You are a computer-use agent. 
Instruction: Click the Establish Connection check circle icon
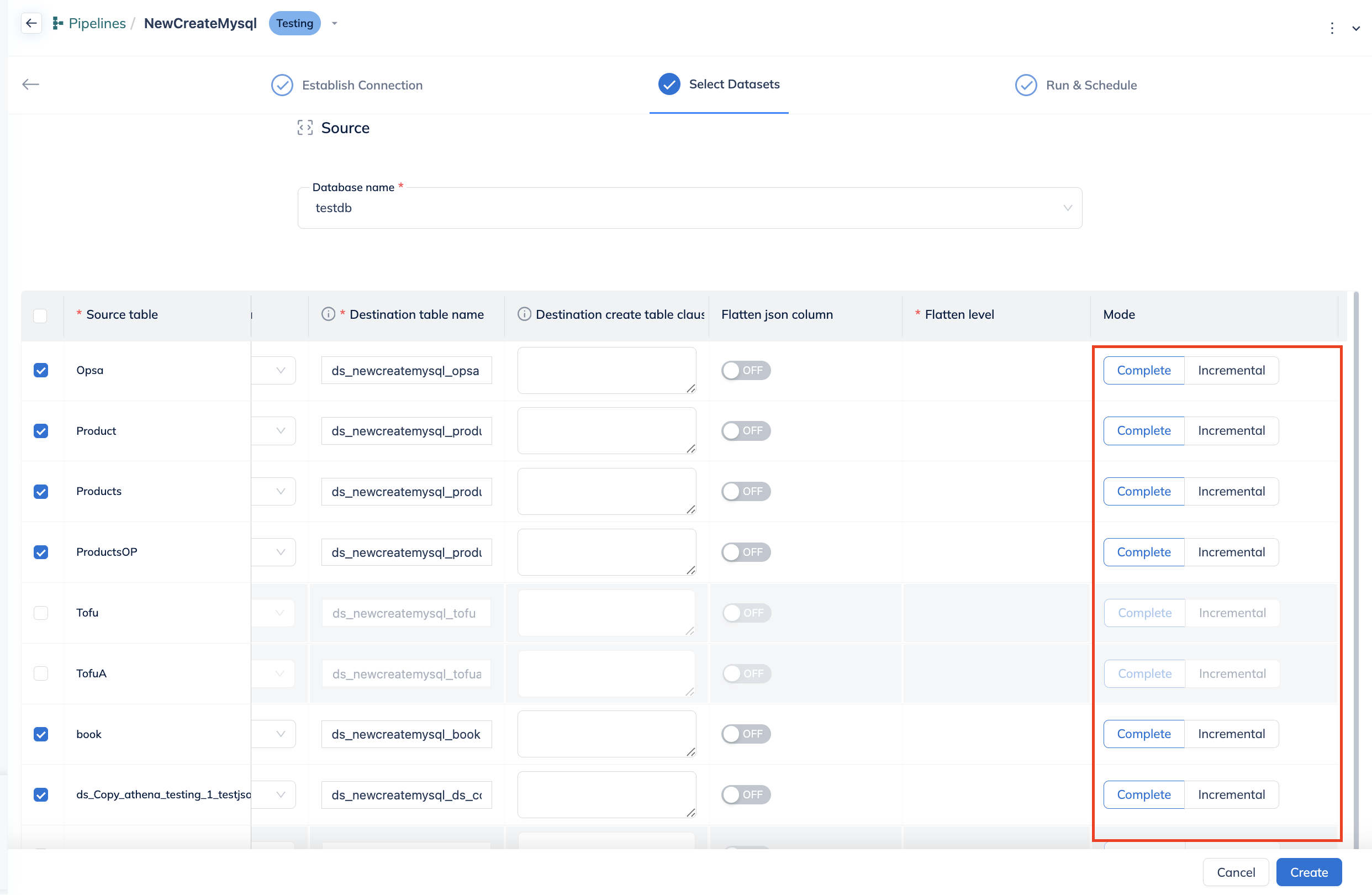click(282, 85)
